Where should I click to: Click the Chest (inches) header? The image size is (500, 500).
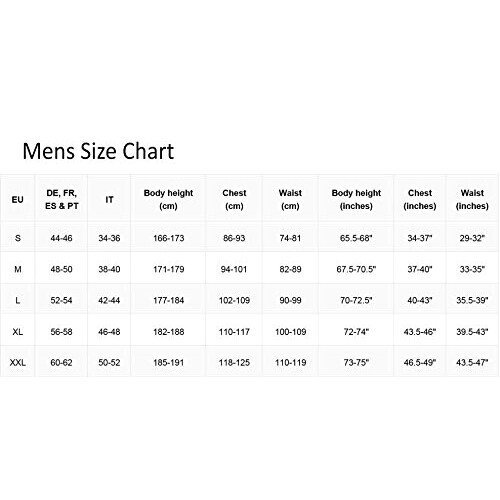click(420, 199)
